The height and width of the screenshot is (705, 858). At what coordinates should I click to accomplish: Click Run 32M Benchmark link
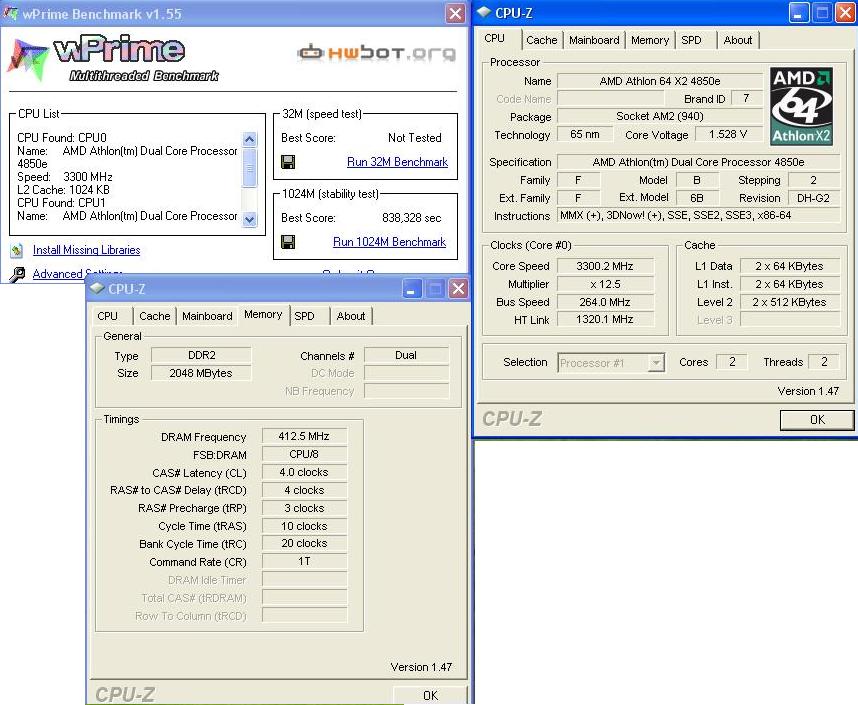coord(397,161)
